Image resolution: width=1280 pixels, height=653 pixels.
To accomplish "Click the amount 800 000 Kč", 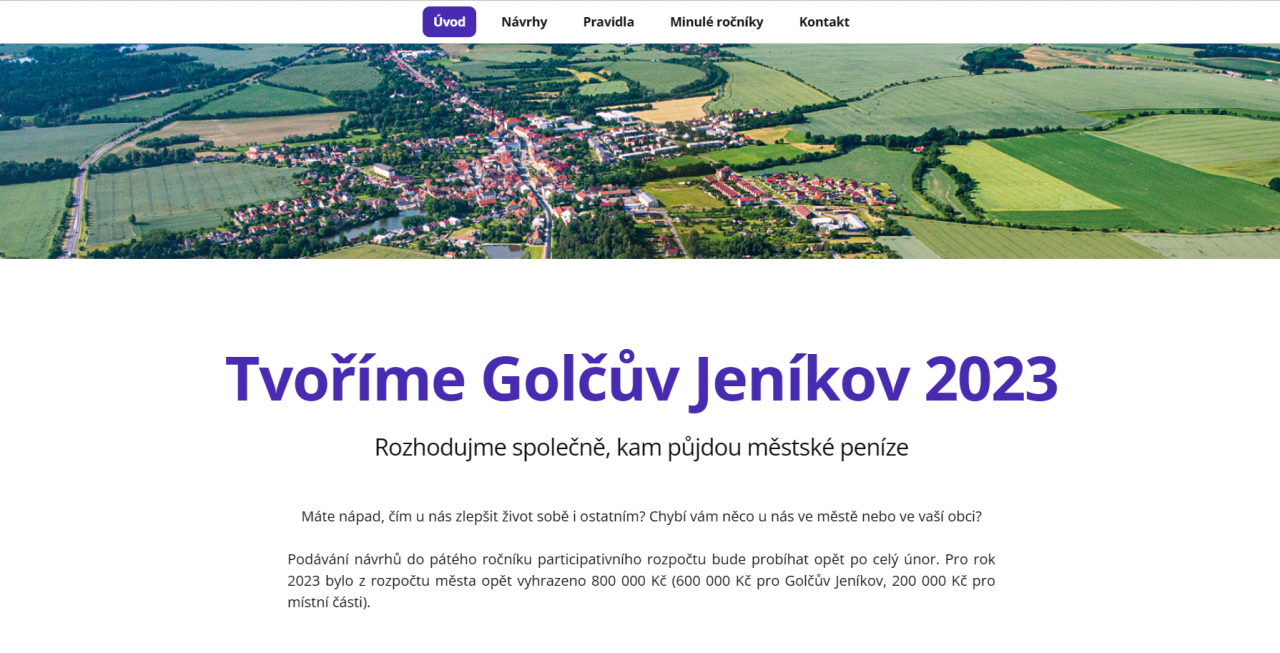I will (629, 581).
